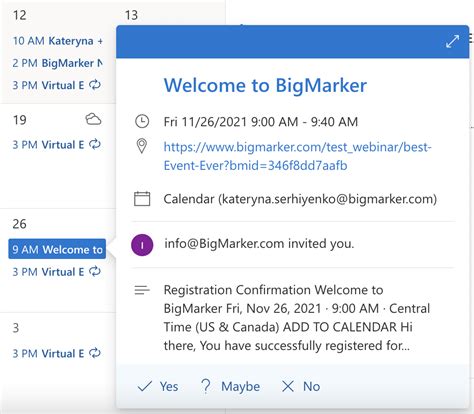Open the 2 PM BigMarker event
The height and width of the screenshot is (414, 474).
57,63
